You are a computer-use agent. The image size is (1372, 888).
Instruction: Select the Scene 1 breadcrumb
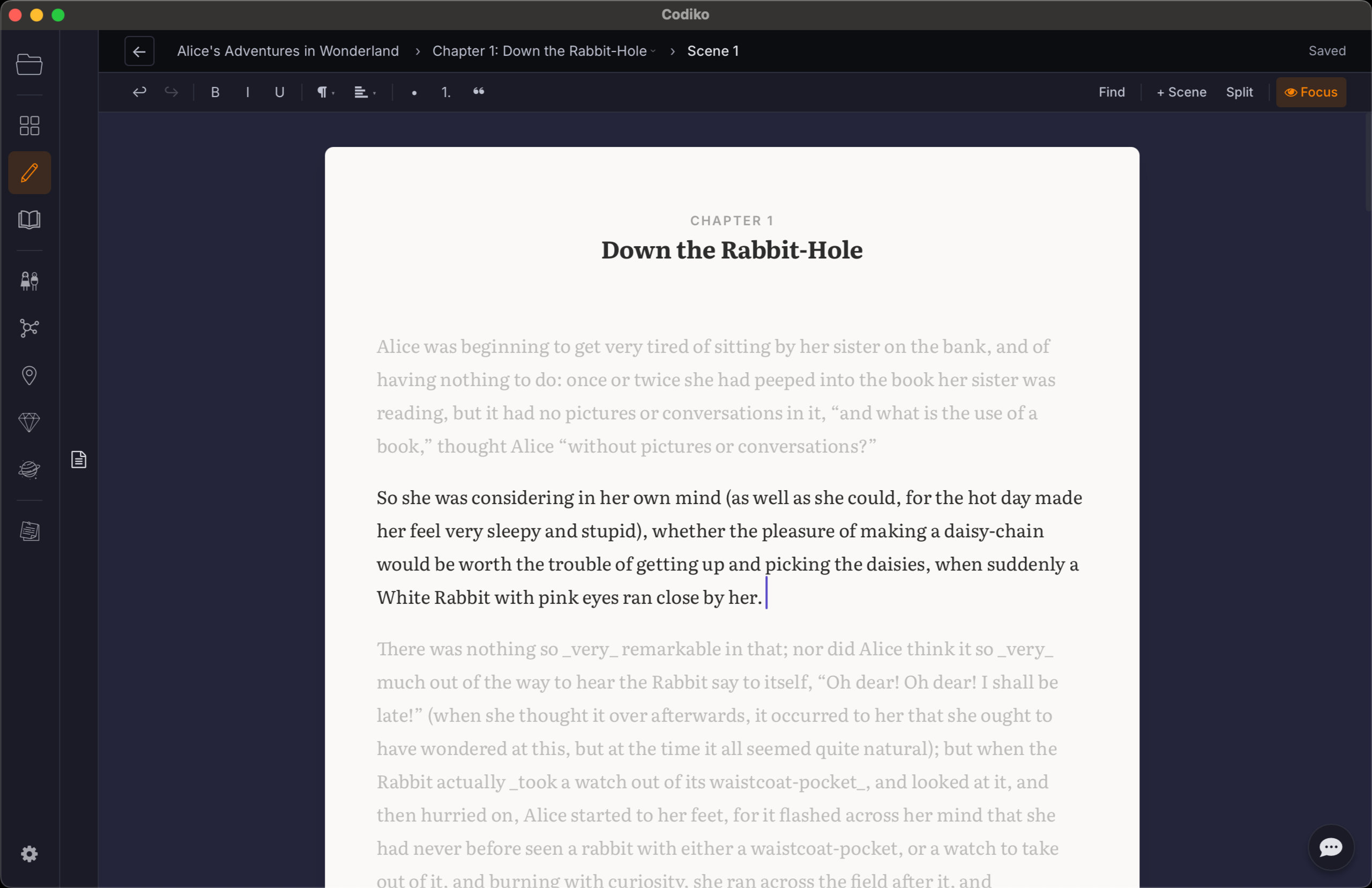713,51
